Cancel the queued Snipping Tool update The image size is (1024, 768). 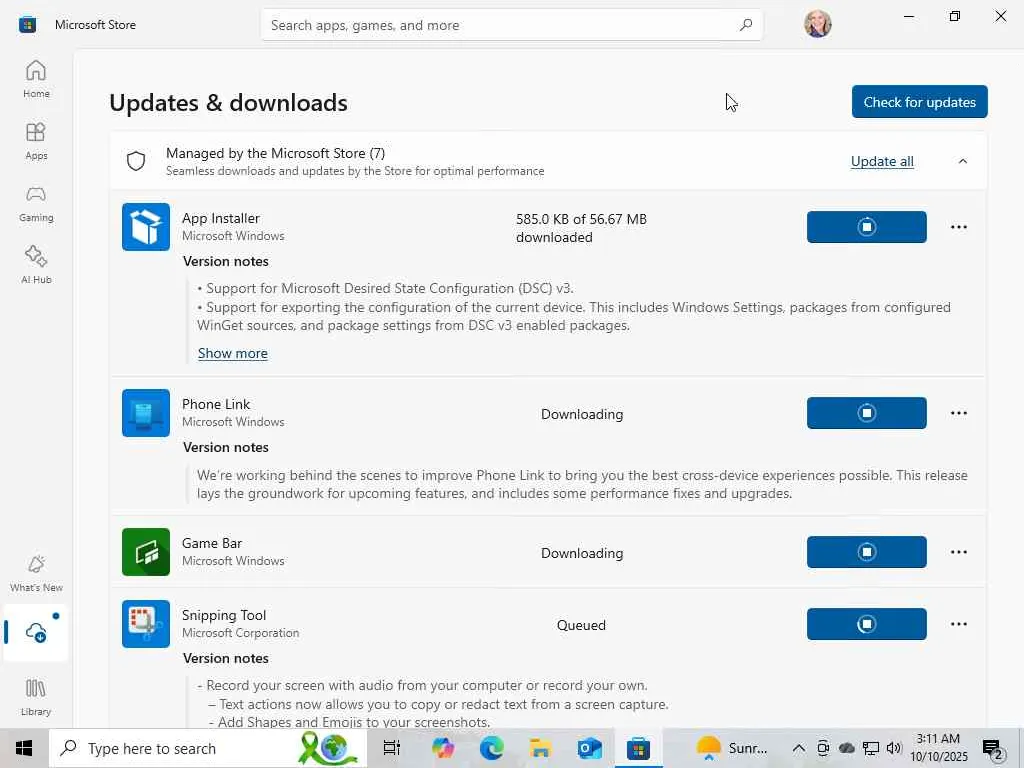[x=867, y=624]
